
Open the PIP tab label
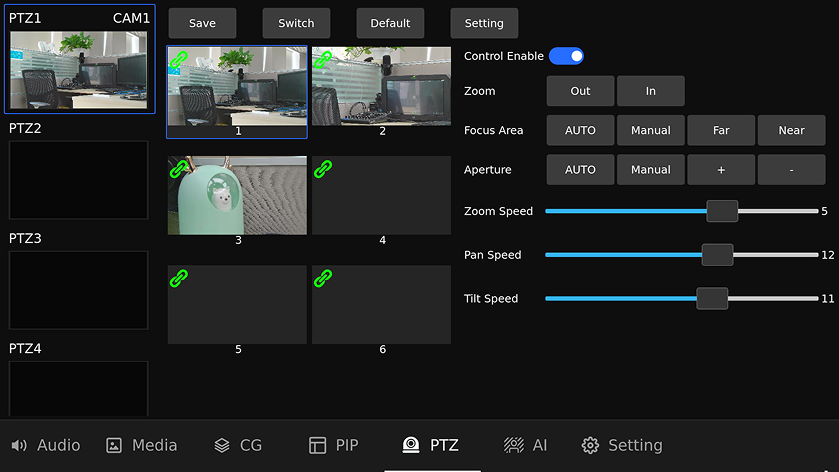[347, 445]
